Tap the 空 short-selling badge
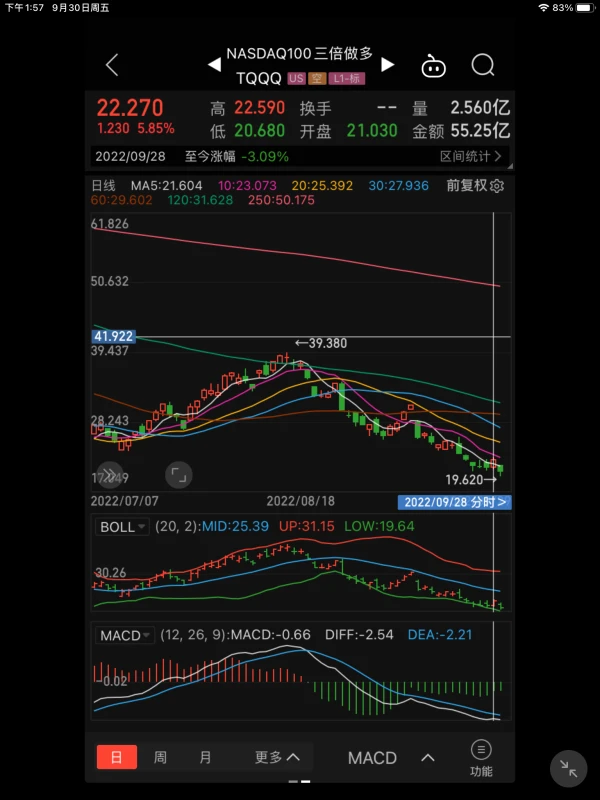600x800 pixels. tap(317, 79)
